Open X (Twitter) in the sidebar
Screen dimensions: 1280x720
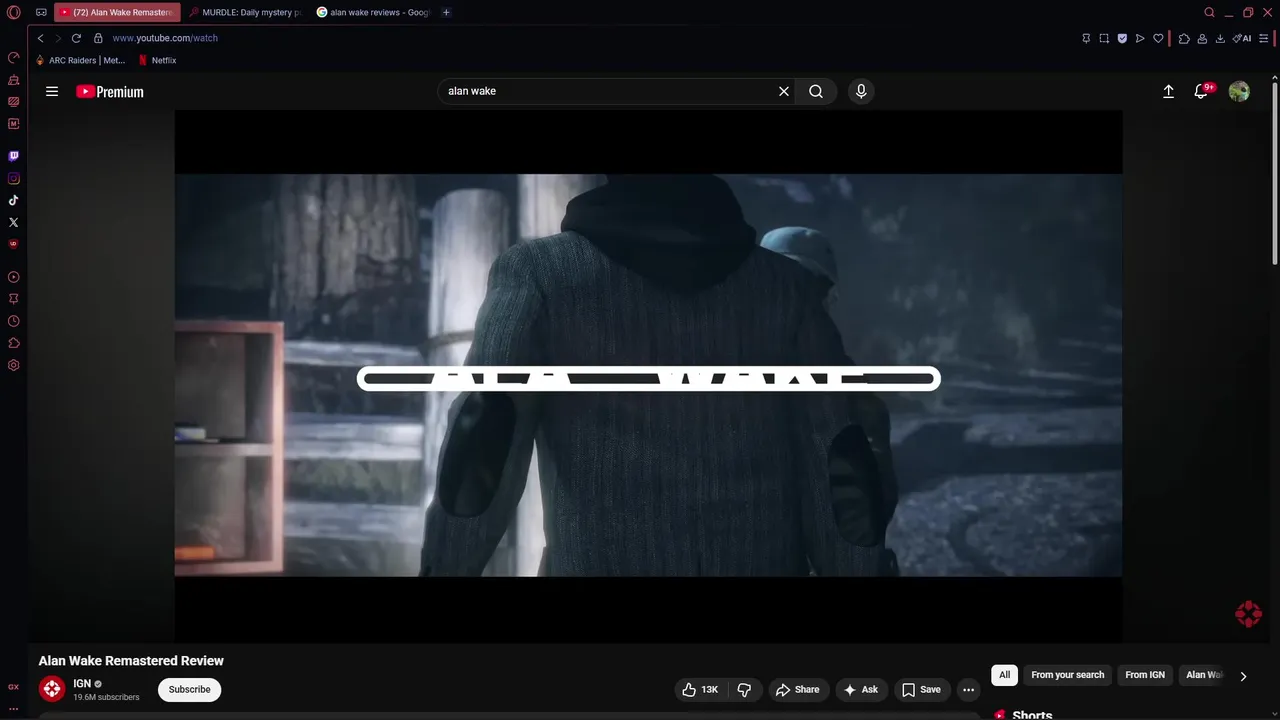pyautogui.click(x=13, y=223)
